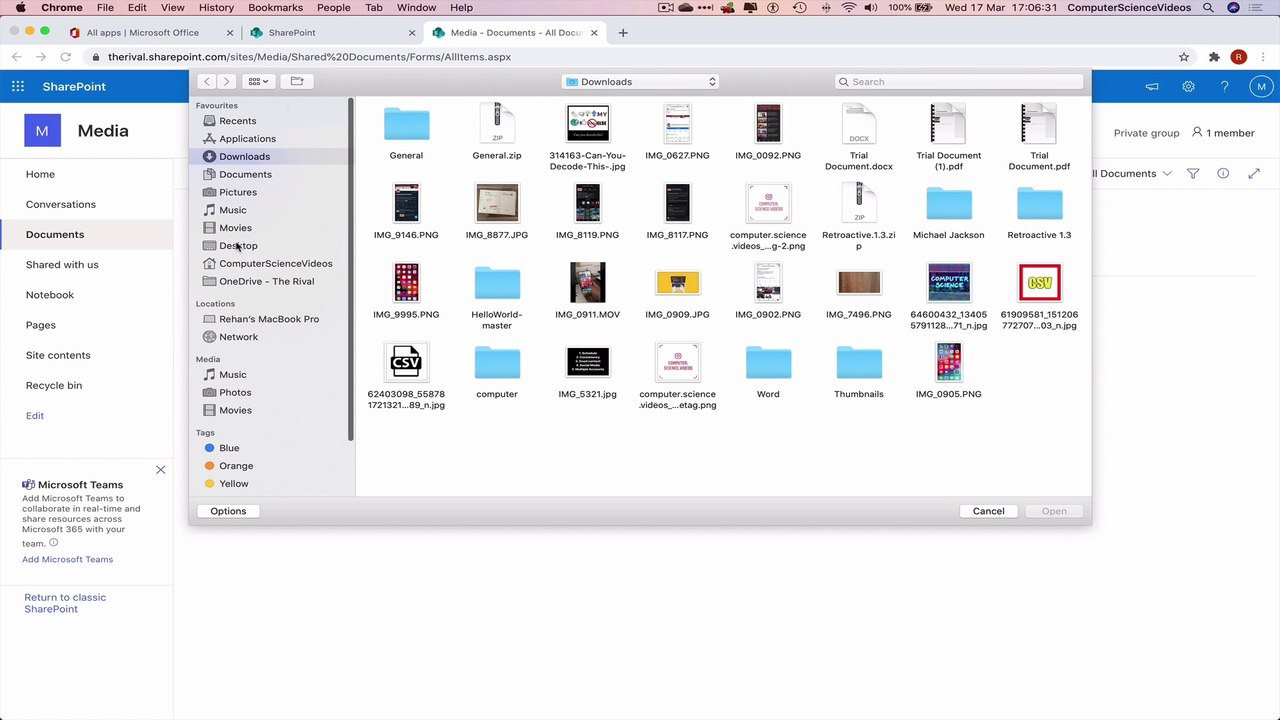Select Photos under Media
The width and height of the screenshot is (1280, 720).
pos(235,393)
